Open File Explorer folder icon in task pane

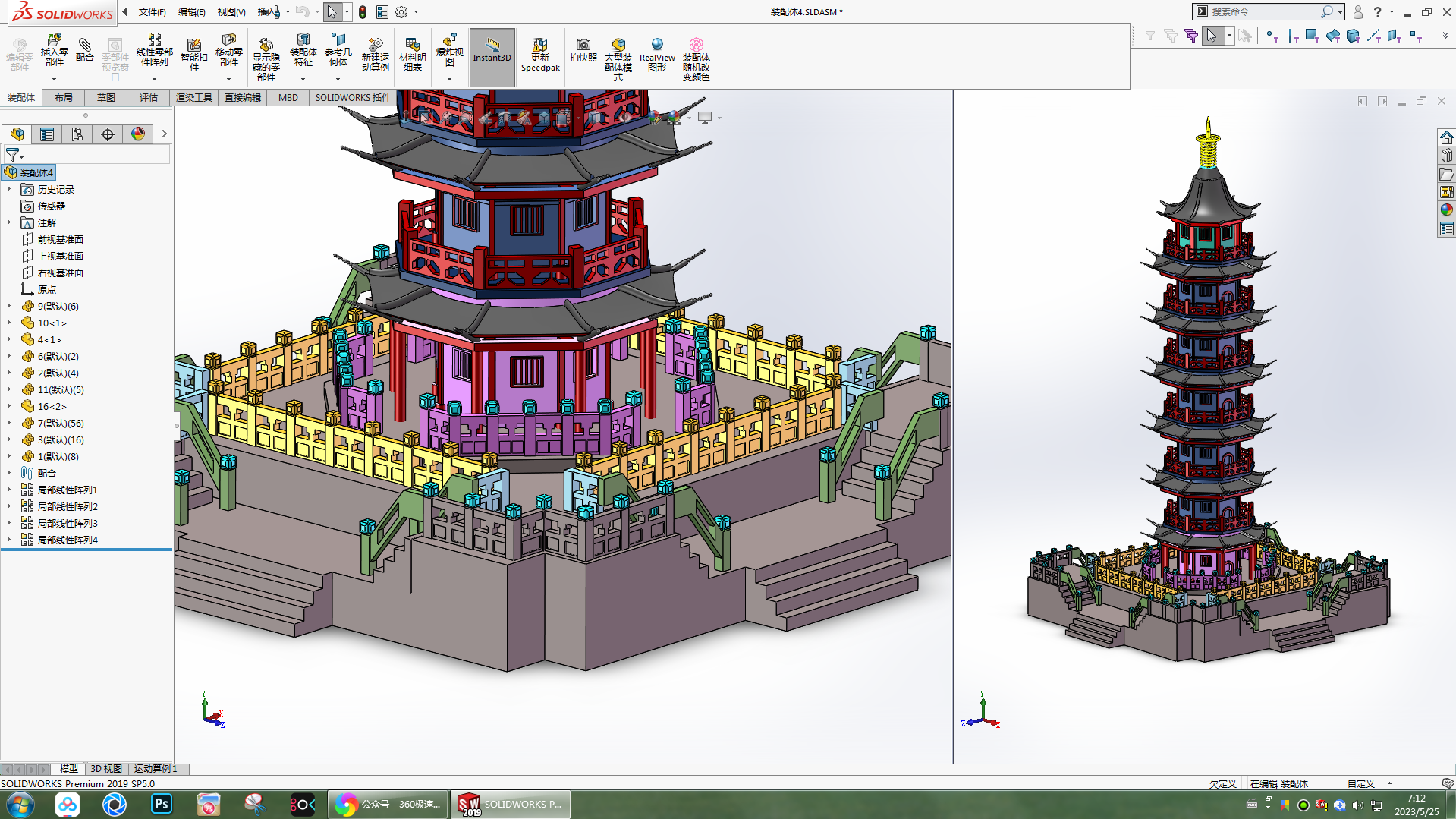pyautogui.click(x=1447, y=174)
